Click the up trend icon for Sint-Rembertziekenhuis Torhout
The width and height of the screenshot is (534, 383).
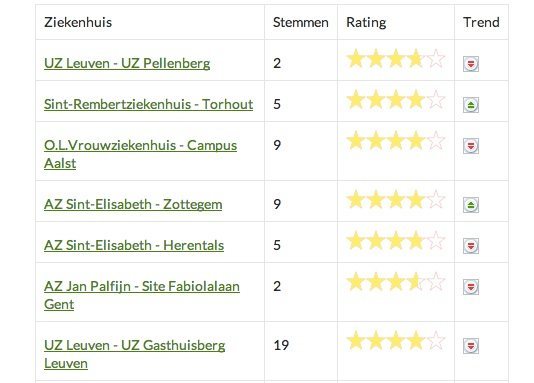[471, 105]
